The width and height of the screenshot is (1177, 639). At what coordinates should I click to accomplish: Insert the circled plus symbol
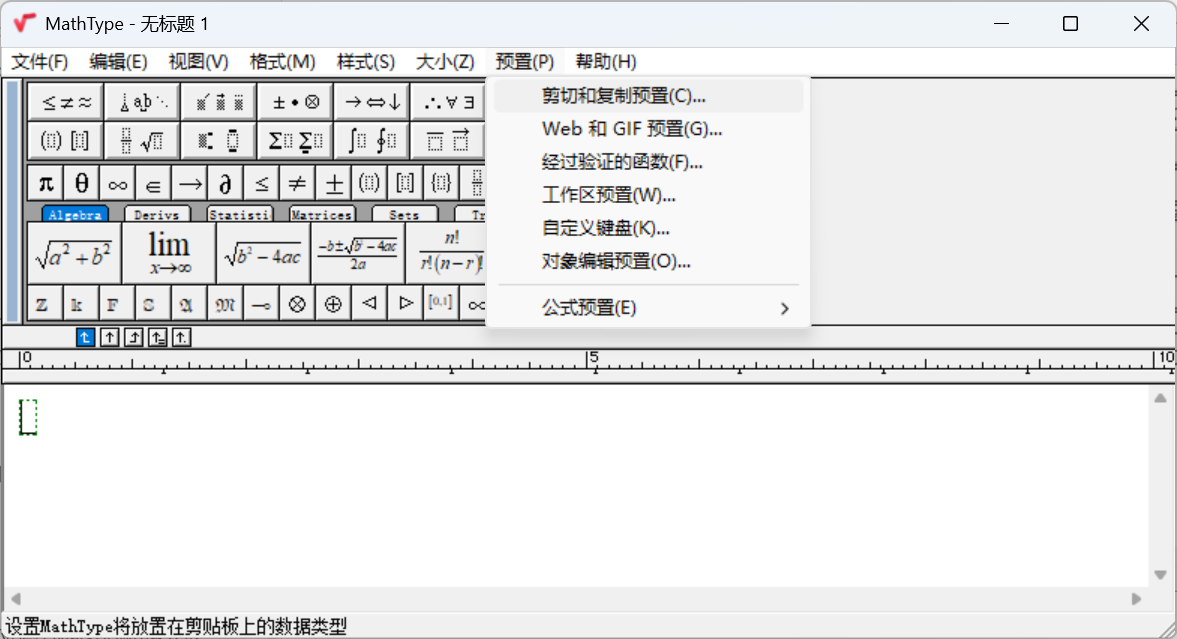pos(333,304)
